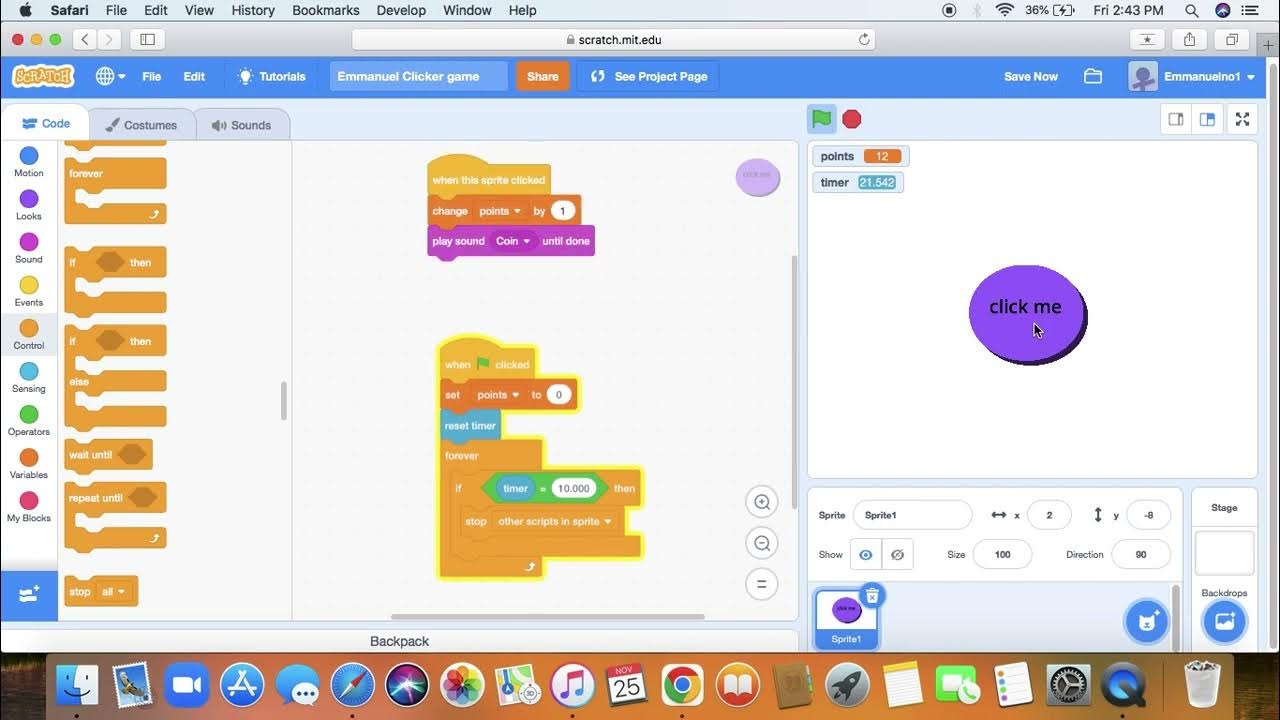Image resolution: width=1280 pixels, height=720 pixels.
Task: Click the Choose a Backdrop button
Action: (x=1224, y=621)
